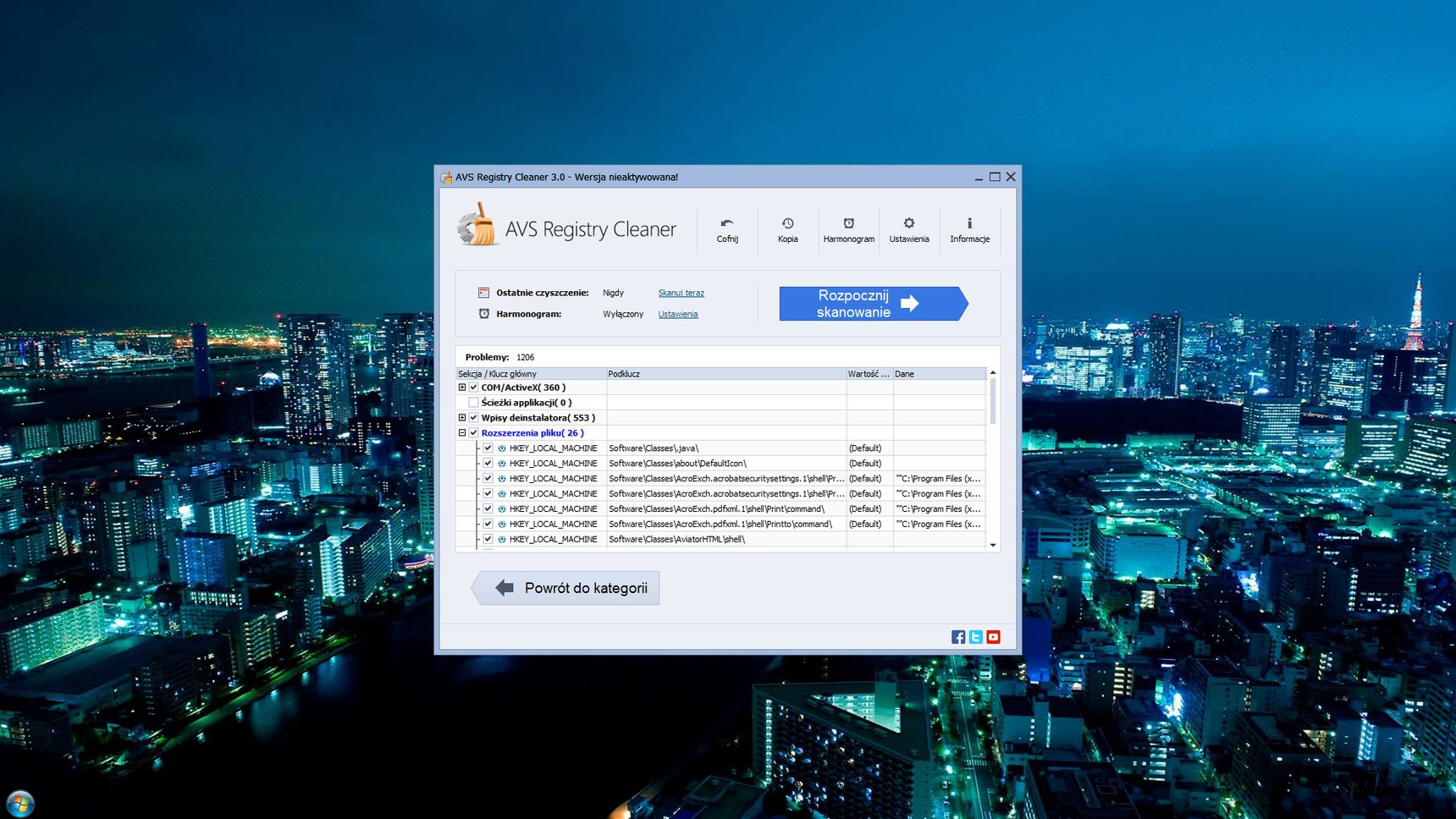Click the Sekcja / Klucz główny column header
This screenshot has height=819, width=1456.
531,374
